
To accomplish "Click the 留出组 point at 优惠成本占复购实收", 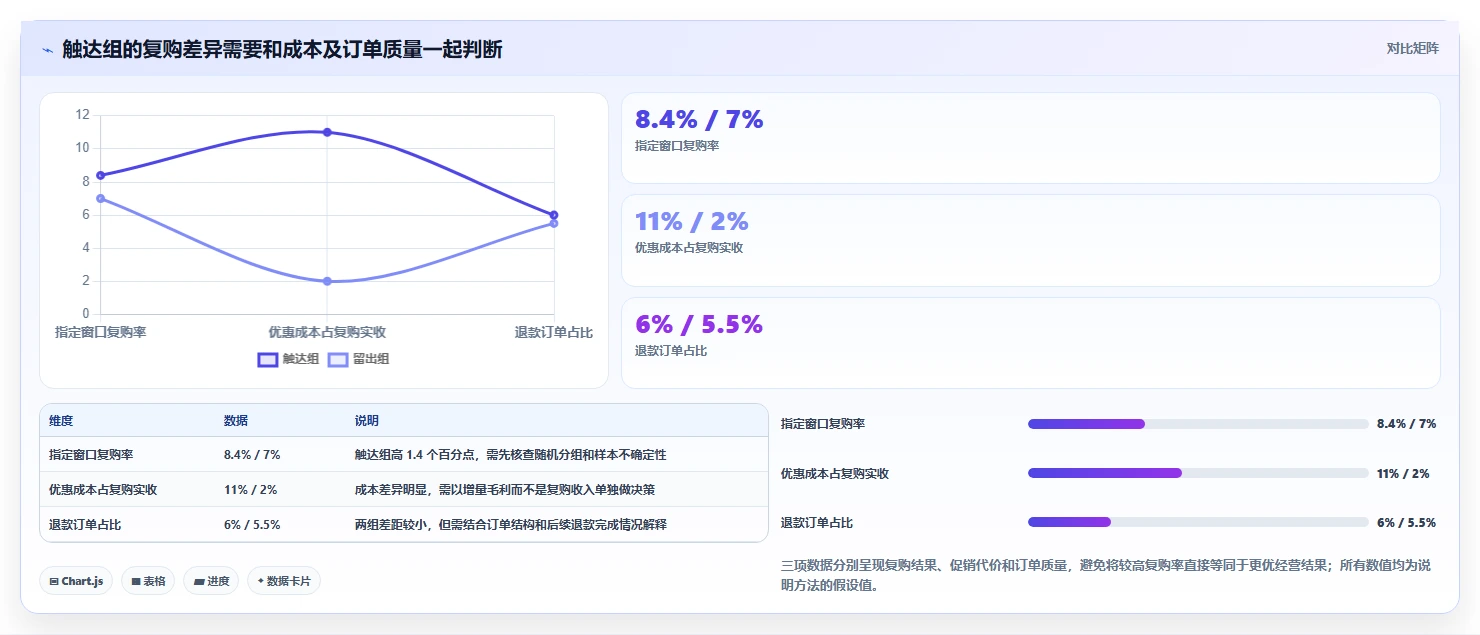I will [x=327, y=281].
